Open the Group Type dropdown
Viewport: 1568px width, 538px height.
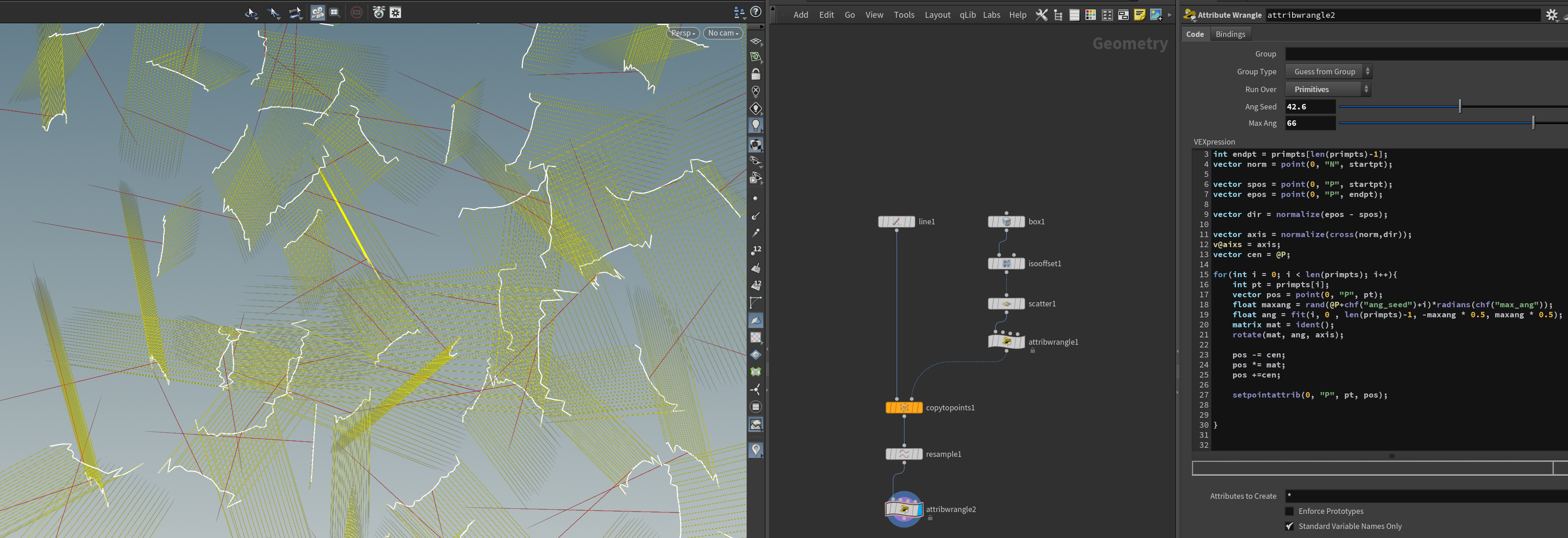(x=1328, y=72)
